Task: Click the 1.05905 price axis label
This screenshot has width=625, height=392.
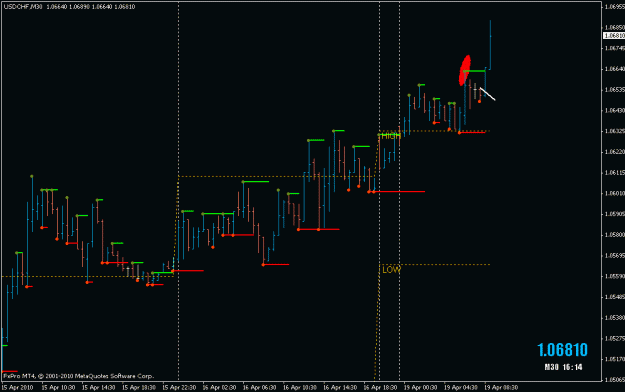Action: click(615, 214)
